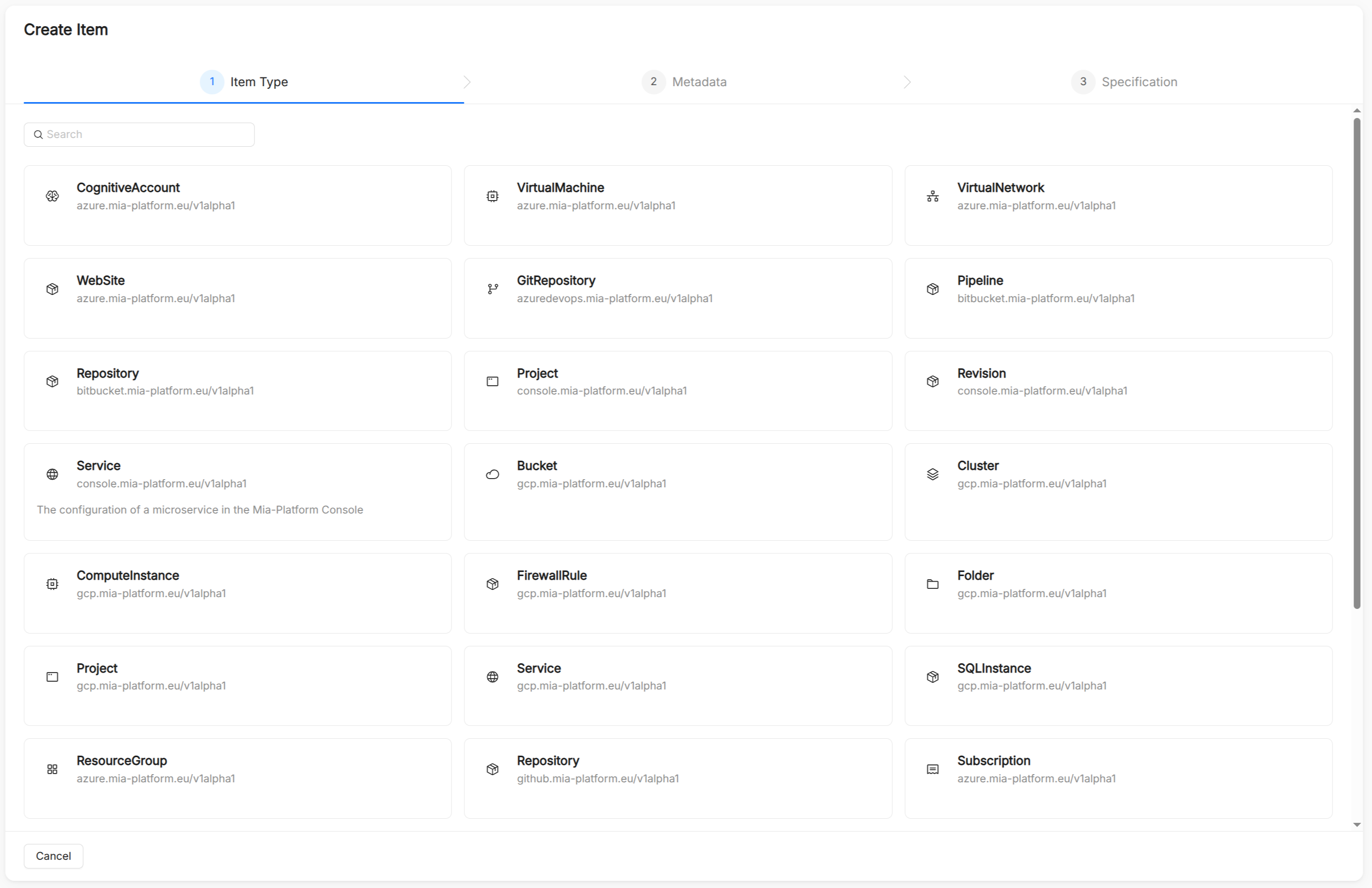
Task: Click the scrollbar up arrow
Action: 1357,111
